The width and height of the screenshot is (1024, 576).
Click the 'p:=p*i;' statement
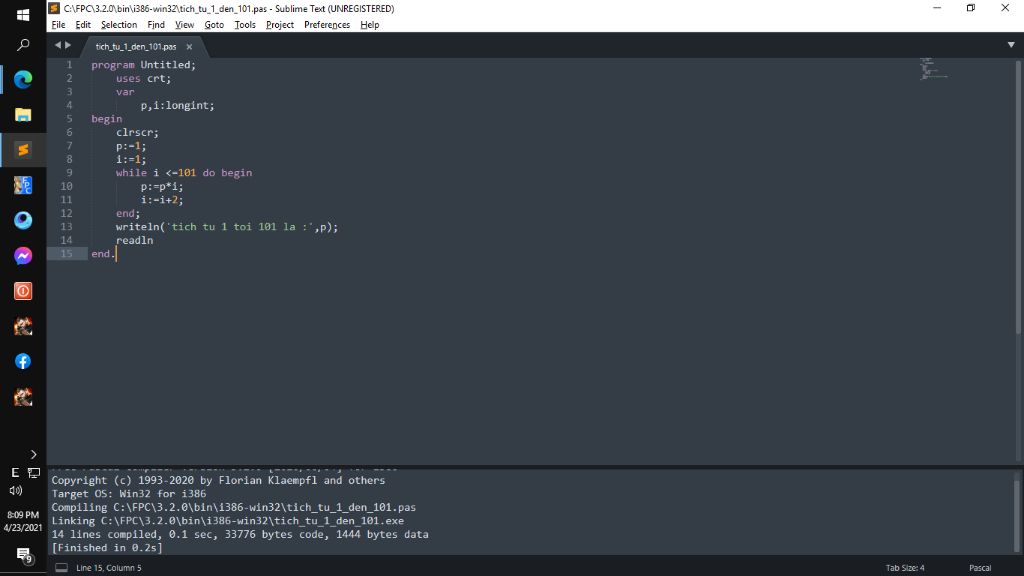pyautogui.click(x=162, y=186)
